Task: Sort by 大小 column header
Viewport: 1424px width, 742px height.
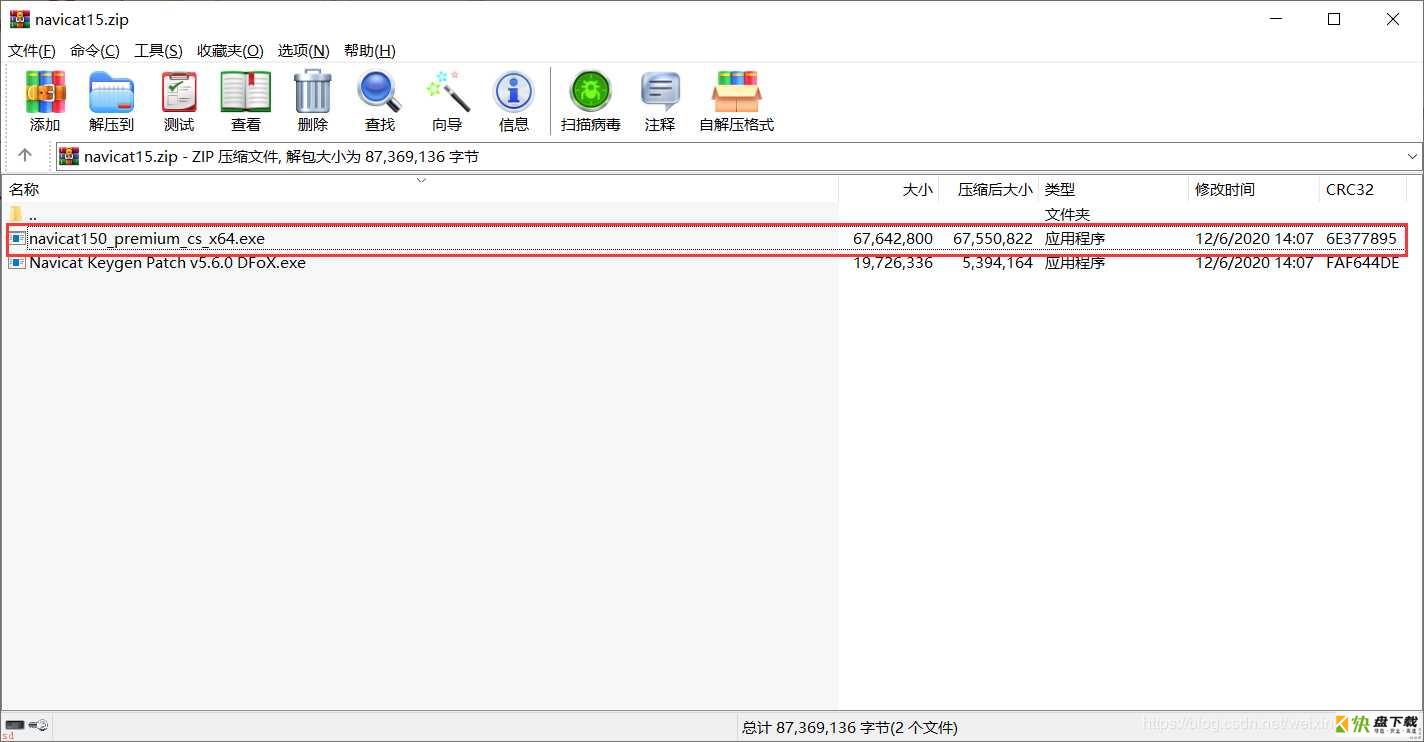Action: [x=889, y=189]
